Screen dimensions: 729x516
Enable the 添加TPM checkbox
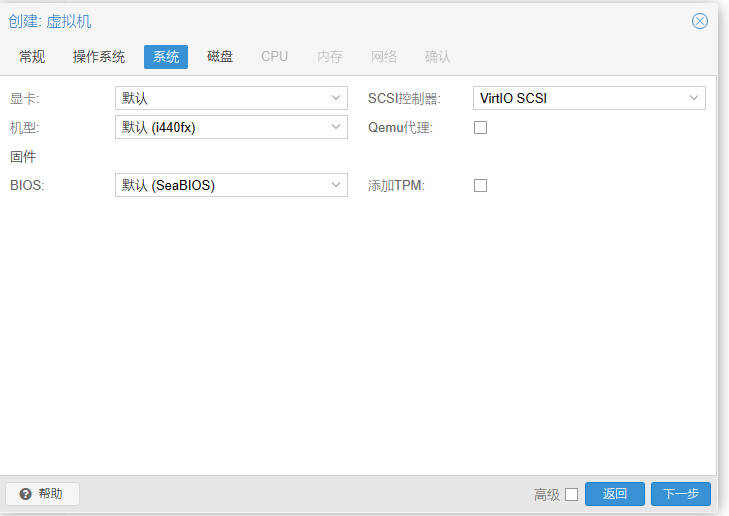480,185
